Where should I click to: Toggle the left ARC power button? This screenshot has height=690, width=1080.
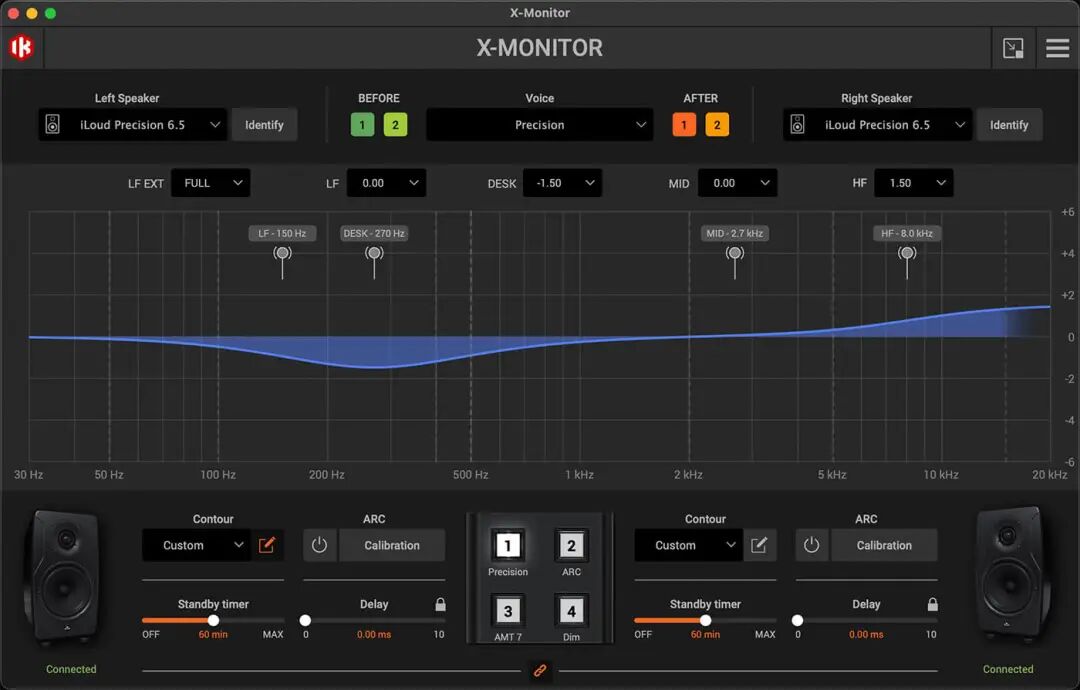click(319, 545)
